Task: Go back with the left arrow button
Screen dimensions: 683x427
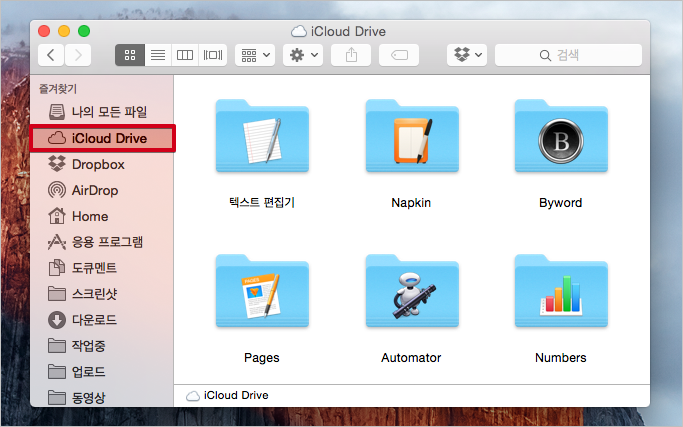Action: click(x=51, y=55)
